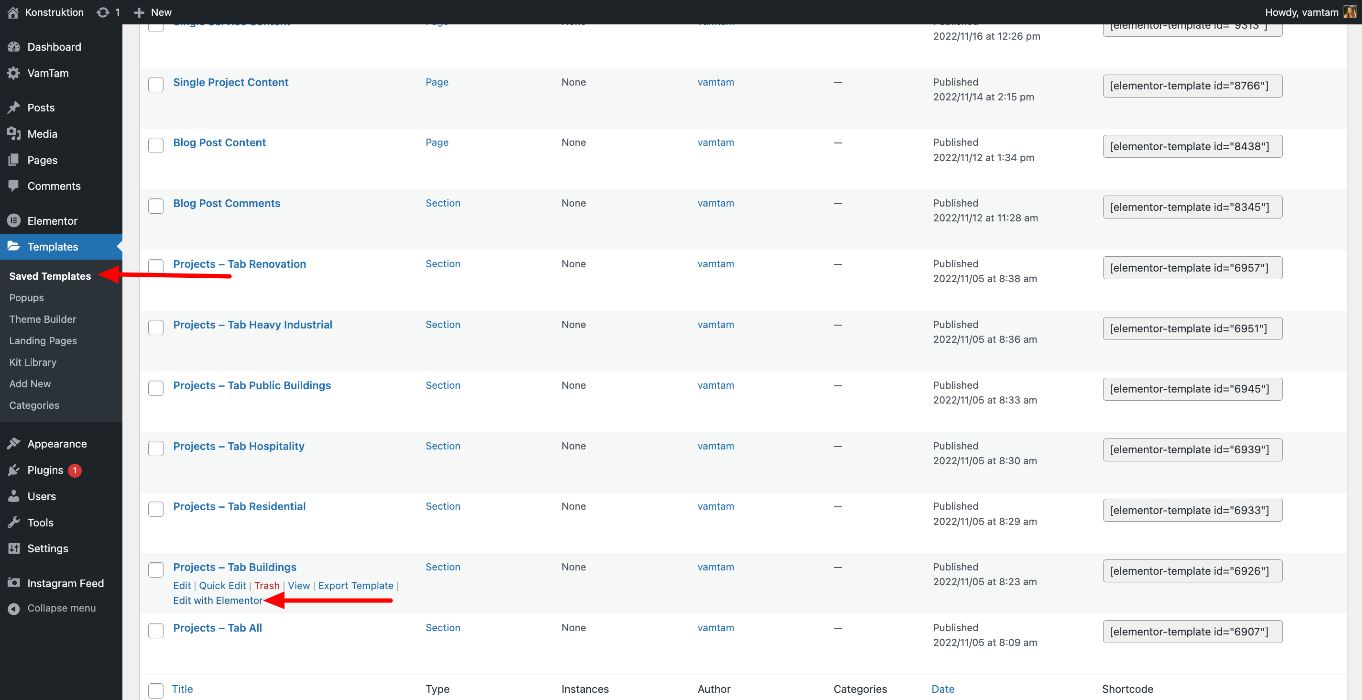Click Export Template under Tab Buildings
Screen dimensions: 1362x700
pos(356,586)
